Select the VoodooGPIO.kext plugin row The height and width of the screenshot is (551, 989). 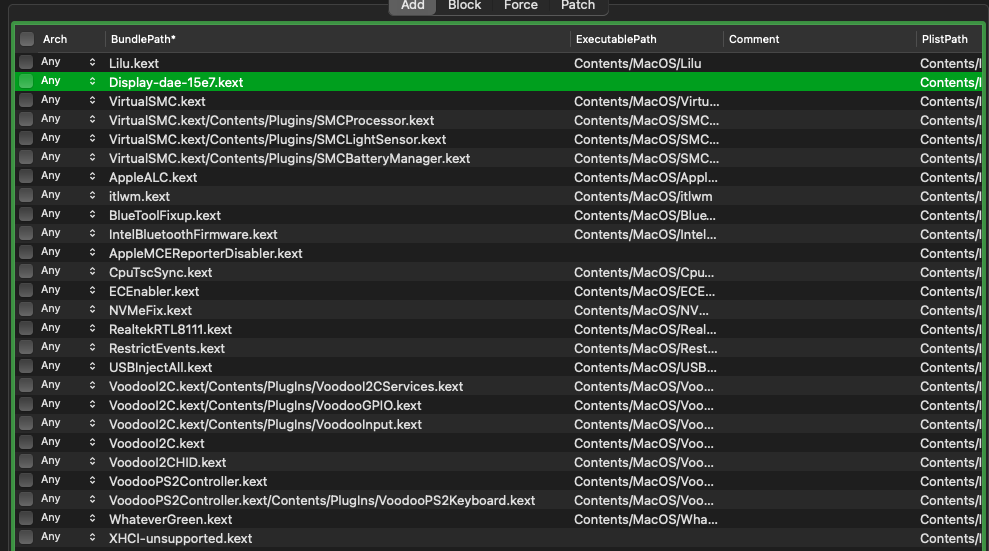(x=265, y=405)
